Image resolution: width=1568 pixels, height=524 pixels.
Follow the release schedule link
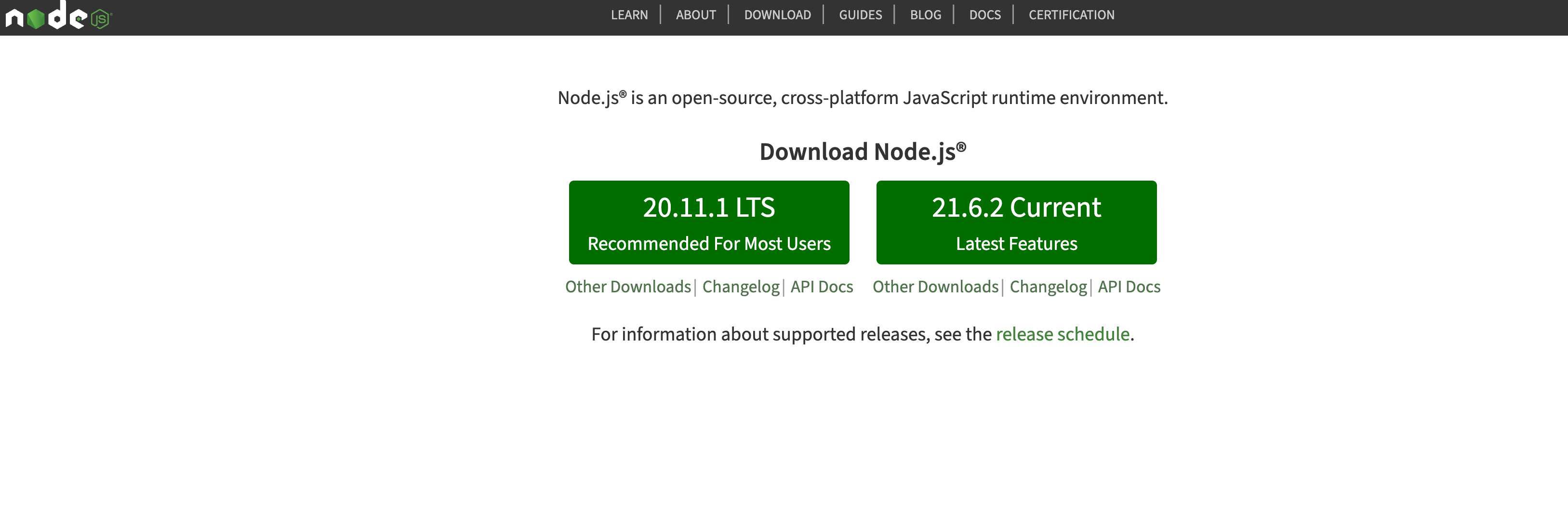1062,334
